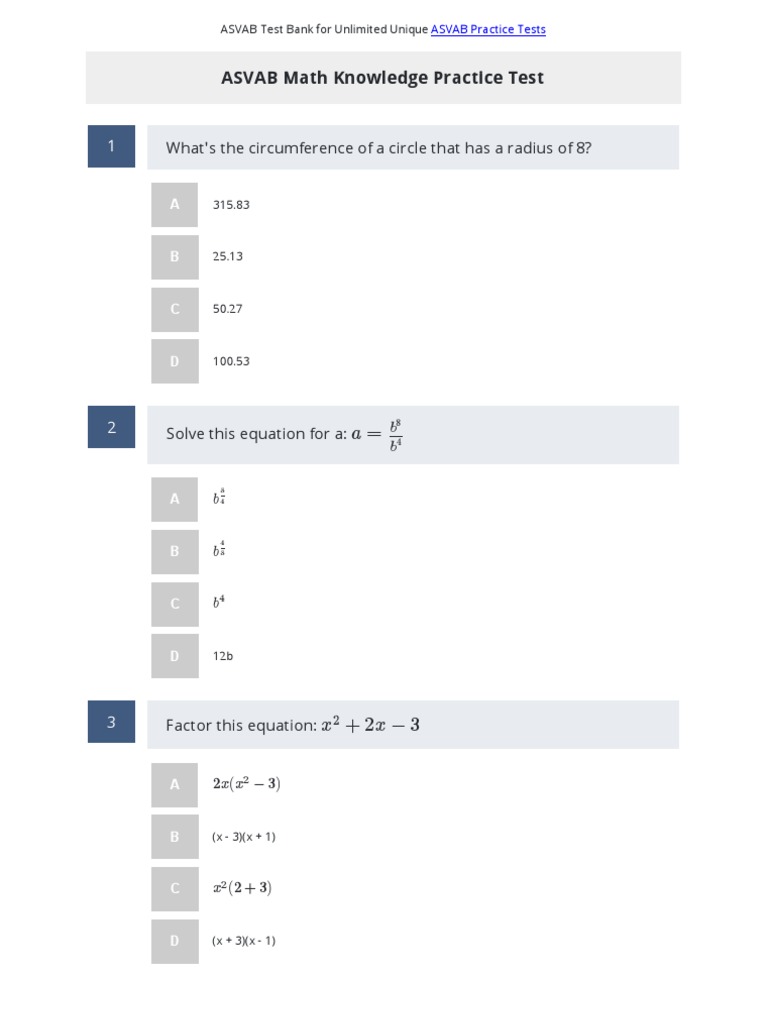This screenshot has height=1024, width=768.
Task: Click question number 3 badge
Action: 111,722
